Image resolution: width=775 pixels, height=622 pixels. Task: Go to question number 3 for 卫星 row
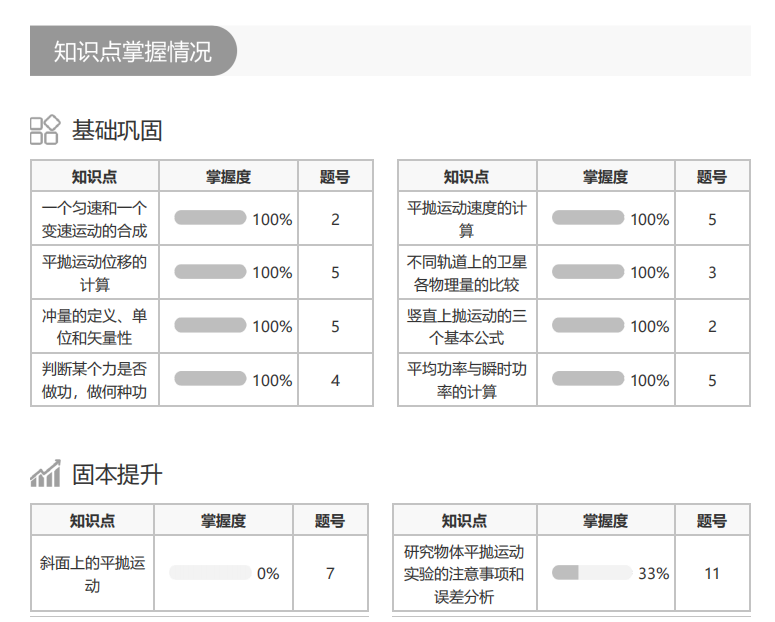click(712, 273)
